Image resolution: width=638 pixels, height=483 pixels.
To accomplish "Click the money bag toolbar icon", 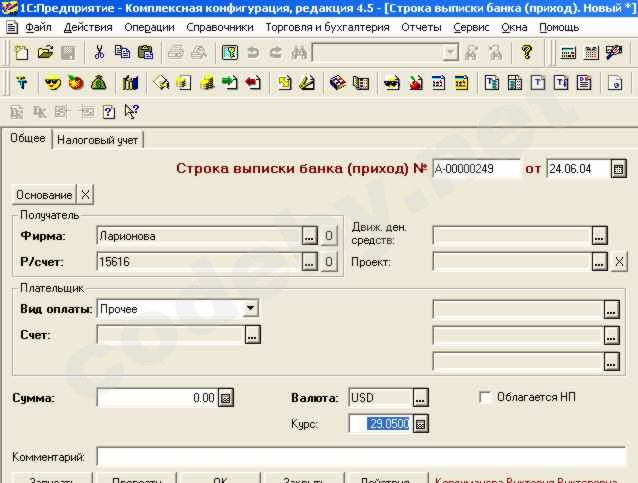I will click(100, 82).
